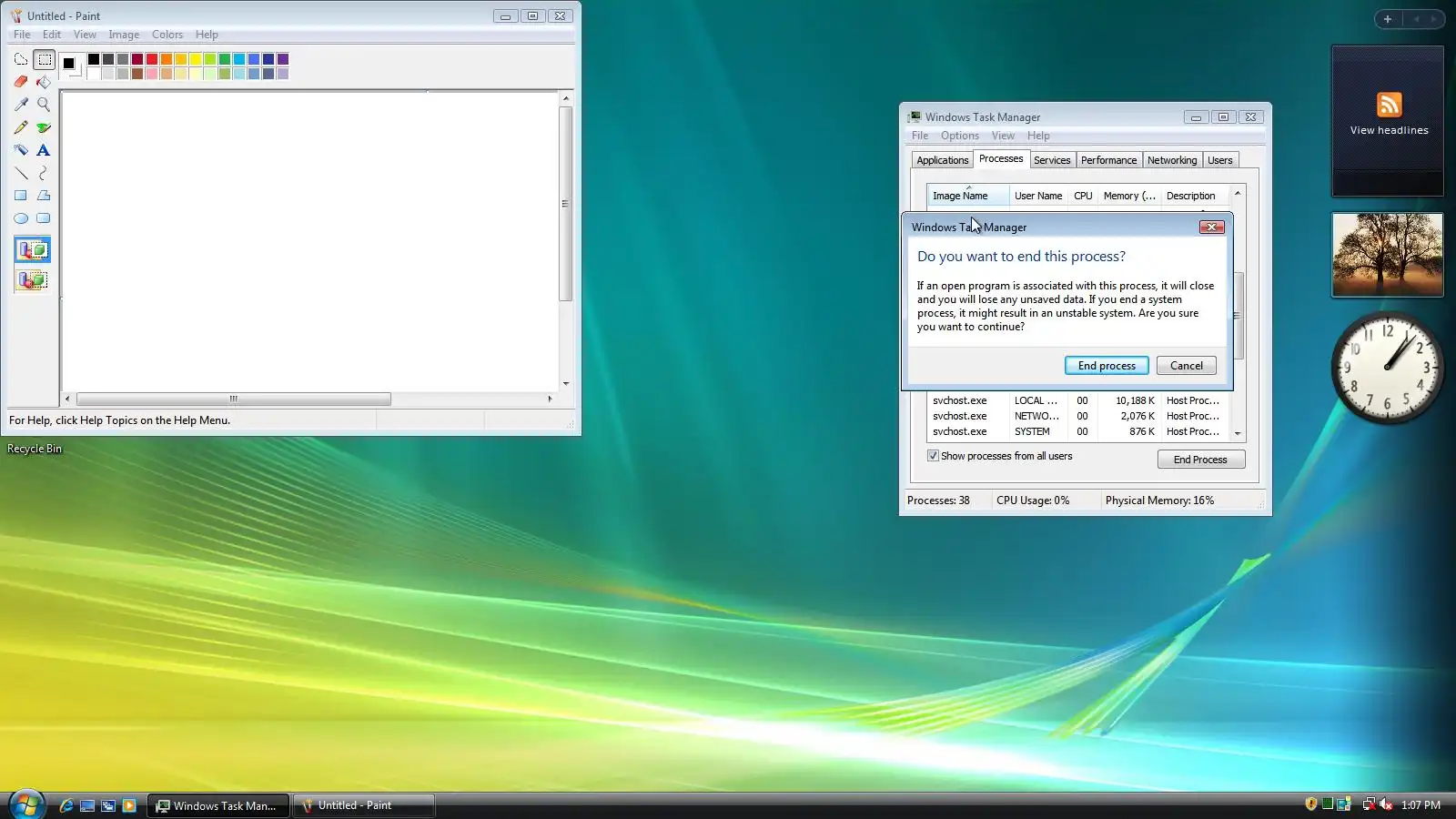Choose the Curve tool in Paint
1456x819 pixels.
[44, 173]
